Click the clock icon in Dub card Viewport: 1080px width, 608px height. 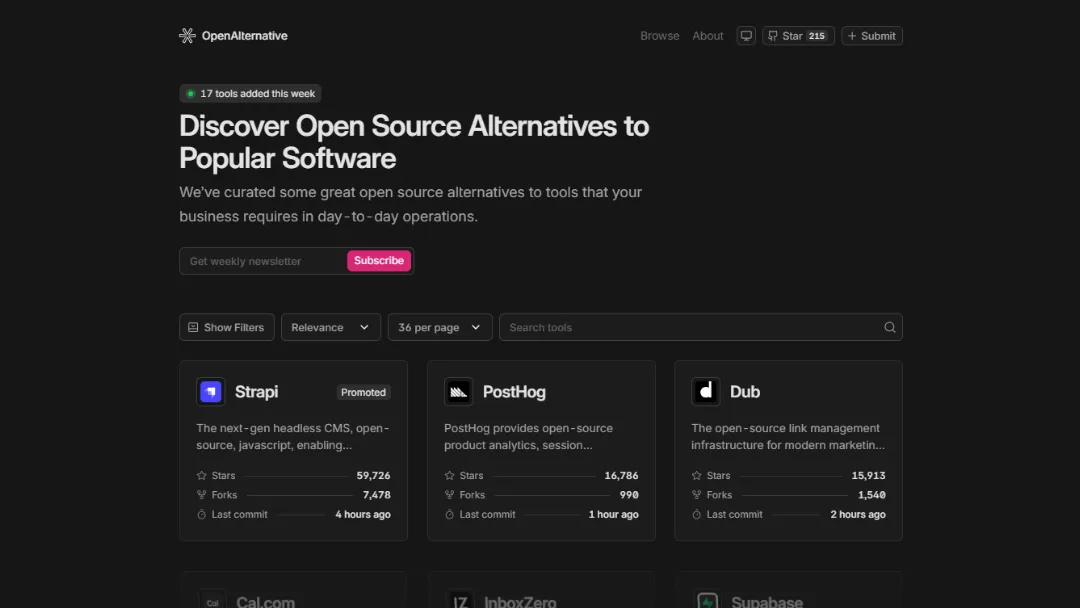pyautogui.click(x=697, y=514)
